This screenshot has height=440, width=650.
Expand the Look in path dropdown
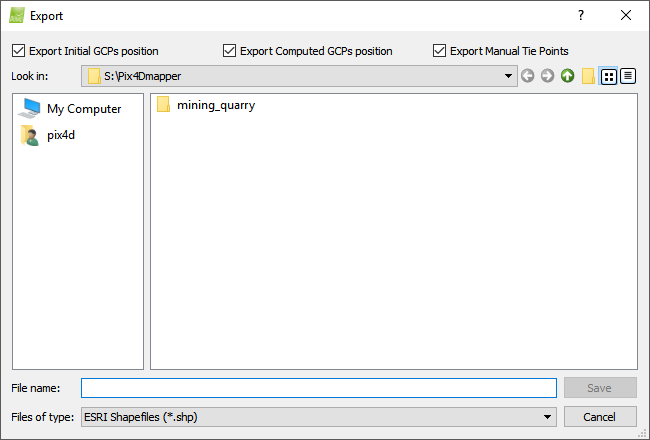pos(508,76)
